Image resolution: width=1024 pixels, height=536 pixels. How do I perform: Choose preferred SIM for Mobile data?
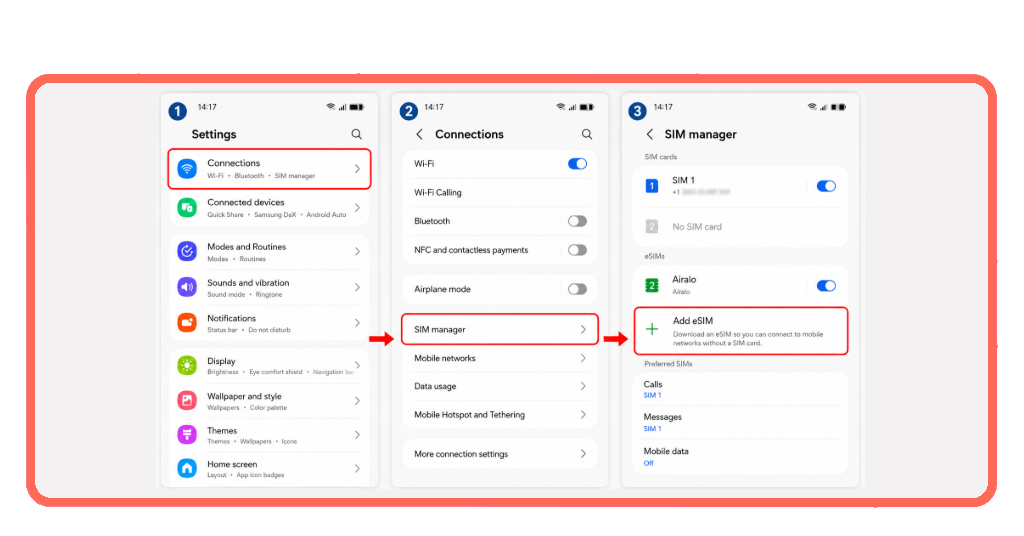point(741,456)
